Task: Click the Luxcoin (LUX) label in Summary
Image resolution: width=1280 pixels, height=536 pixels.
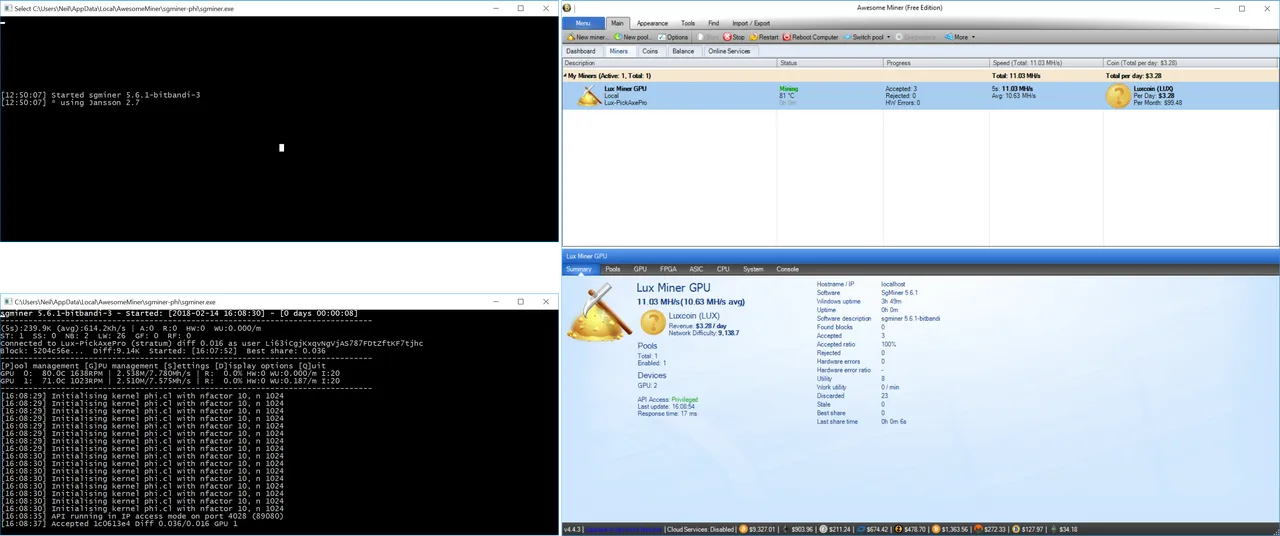Action: pyautogui.click(x=694, y=316)
